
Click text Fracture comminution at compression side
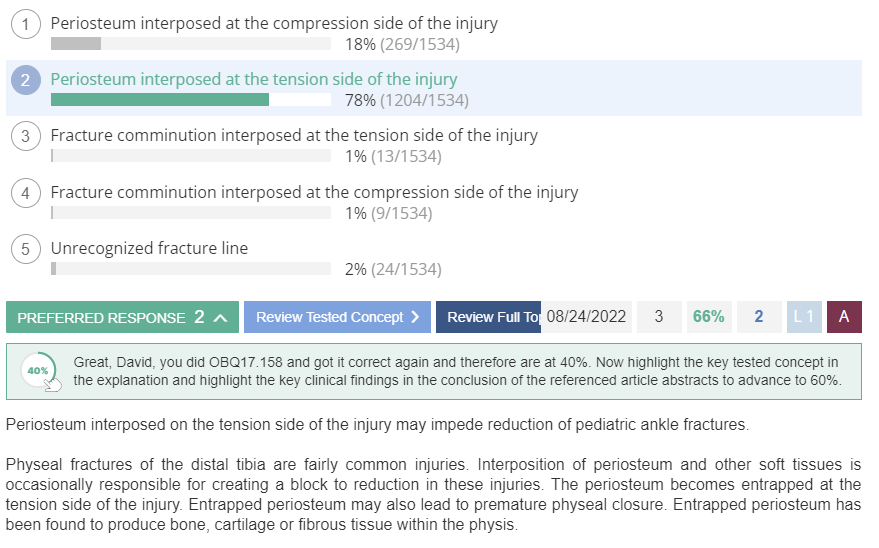point(314,193)
